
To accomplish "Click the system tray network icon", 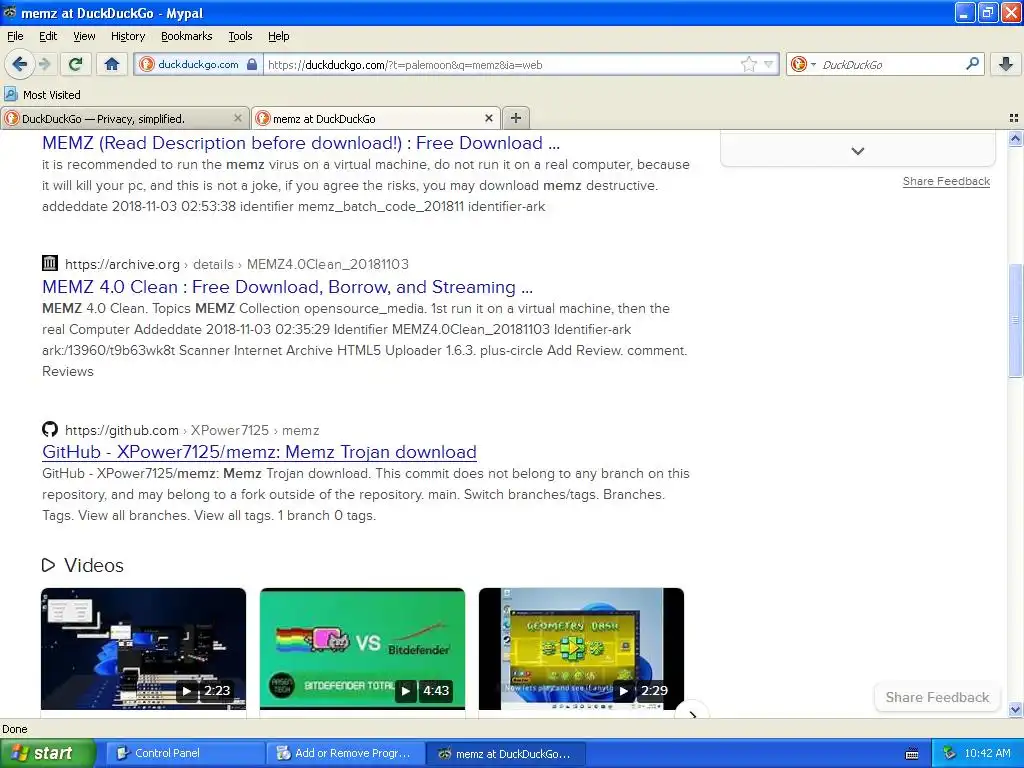I will [950, 753].
